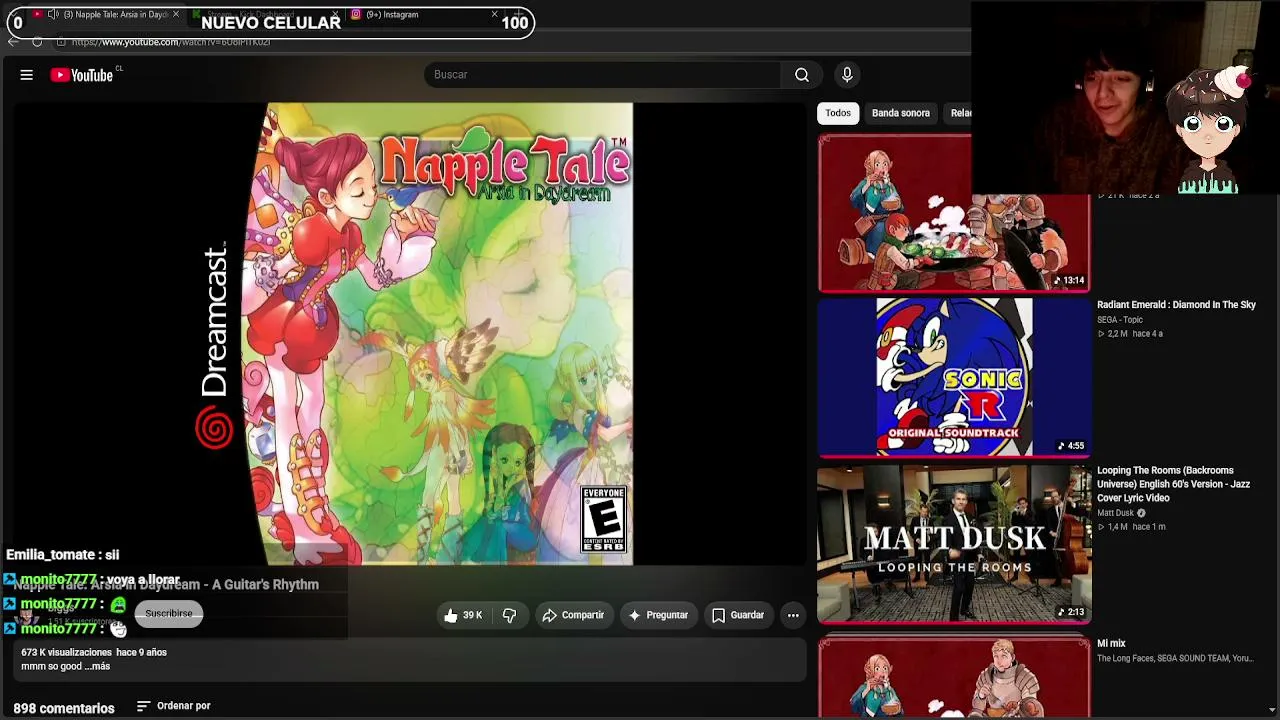The width and height of the screenshot is (1280, 720).
Task: Reload the page with refresh icon
Action: (37, 42)
